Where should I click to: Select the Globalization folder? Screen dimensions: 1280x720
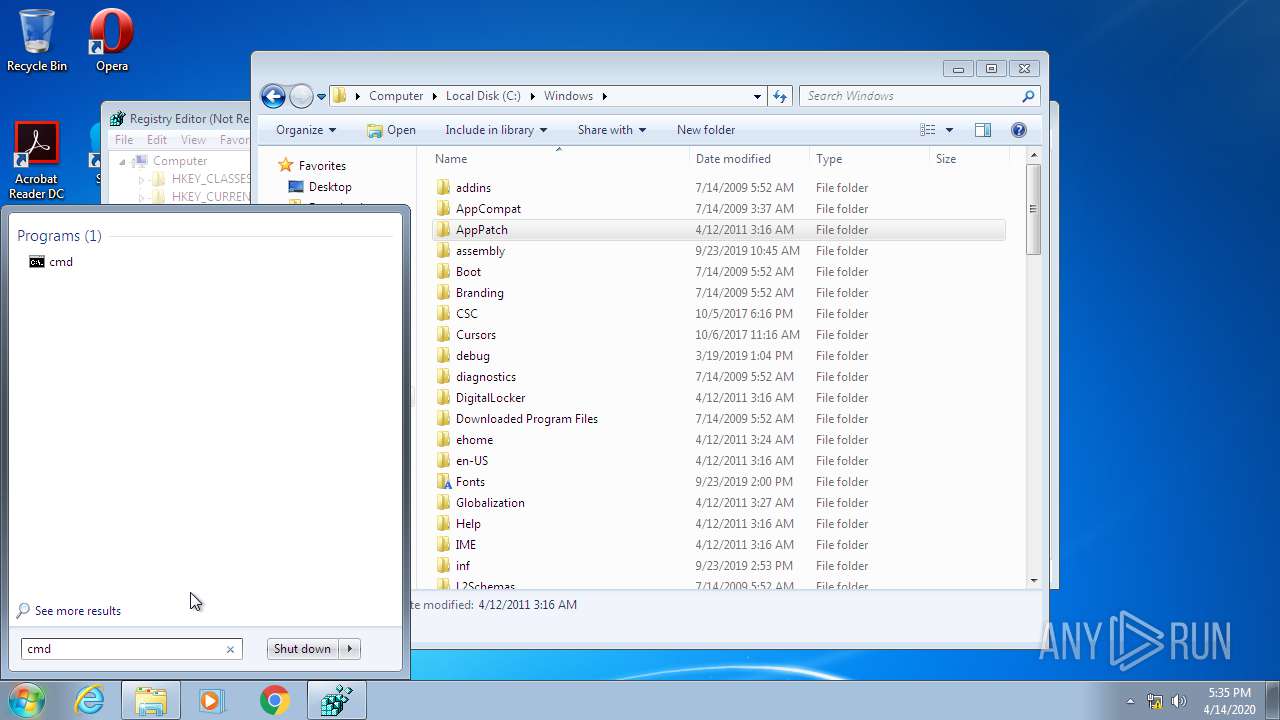tap(719, 503)
